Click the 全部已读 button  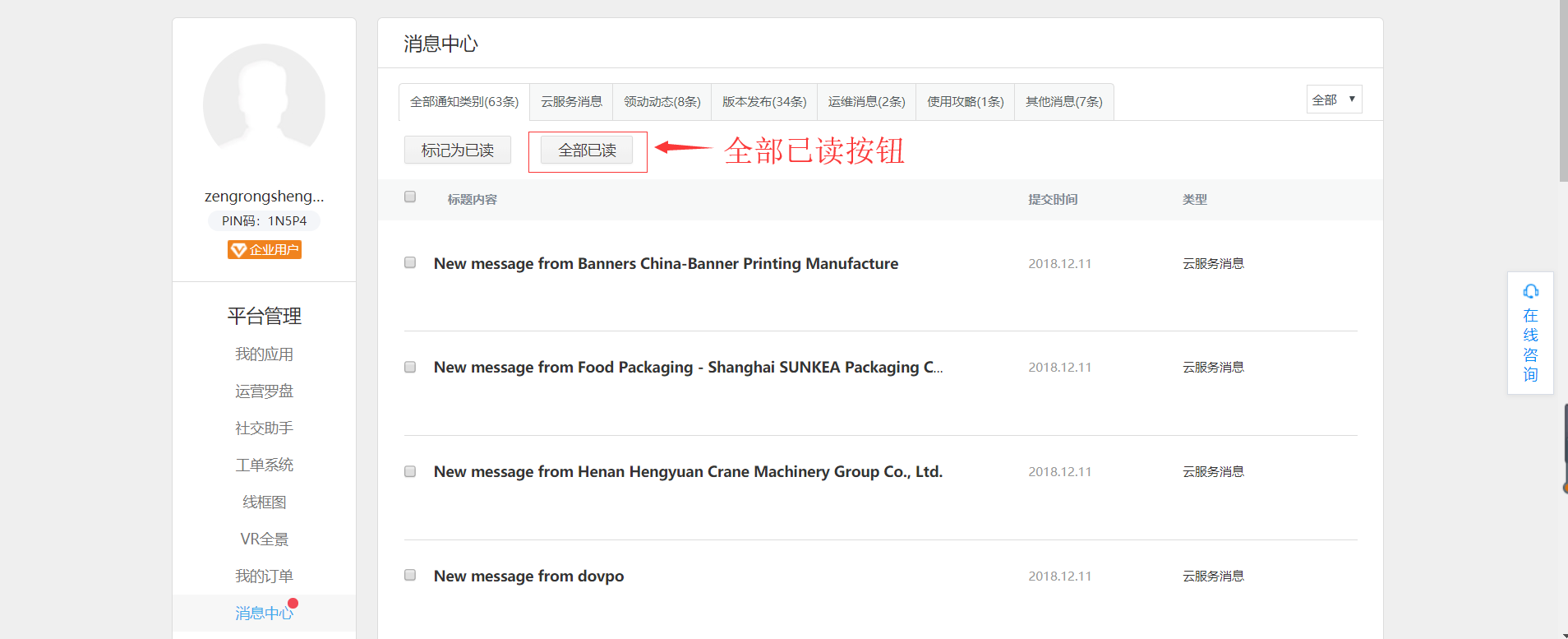point(587,150)
